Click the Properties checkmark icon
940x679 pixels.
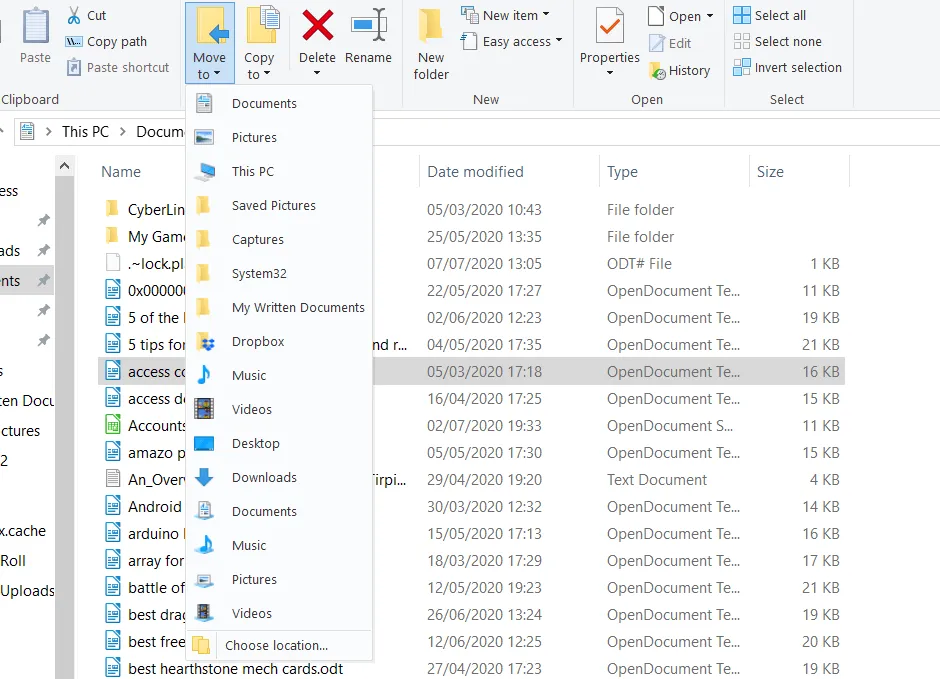point(609,25)
